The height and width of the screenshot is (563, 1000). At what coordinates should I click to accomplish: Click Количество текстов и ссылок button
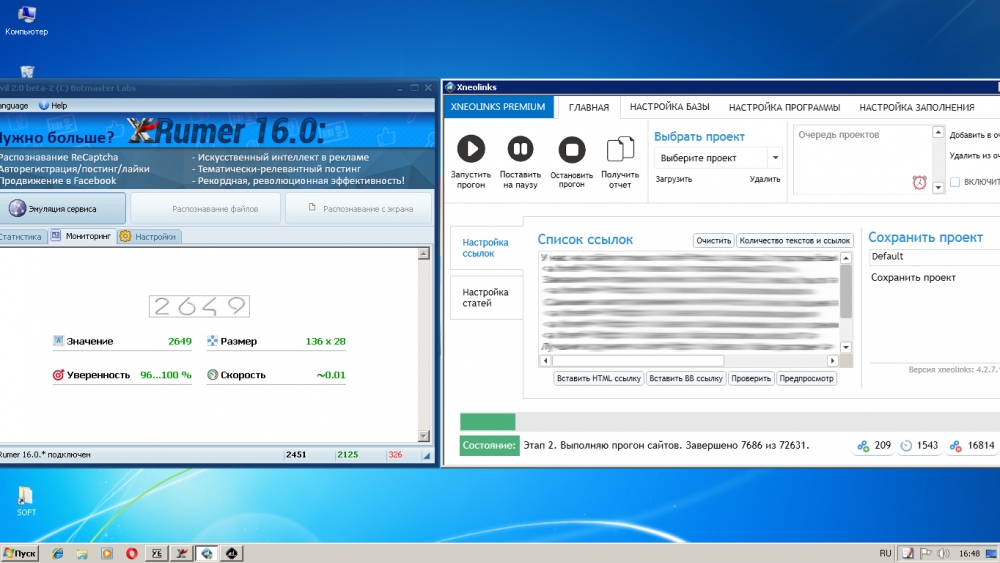[795, 240]
